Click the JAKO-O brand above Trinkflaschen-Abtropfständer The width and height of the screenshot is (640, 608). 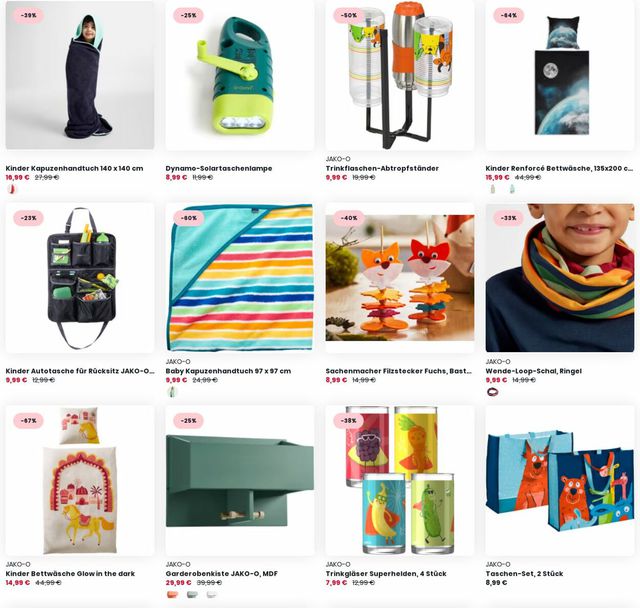338,159
